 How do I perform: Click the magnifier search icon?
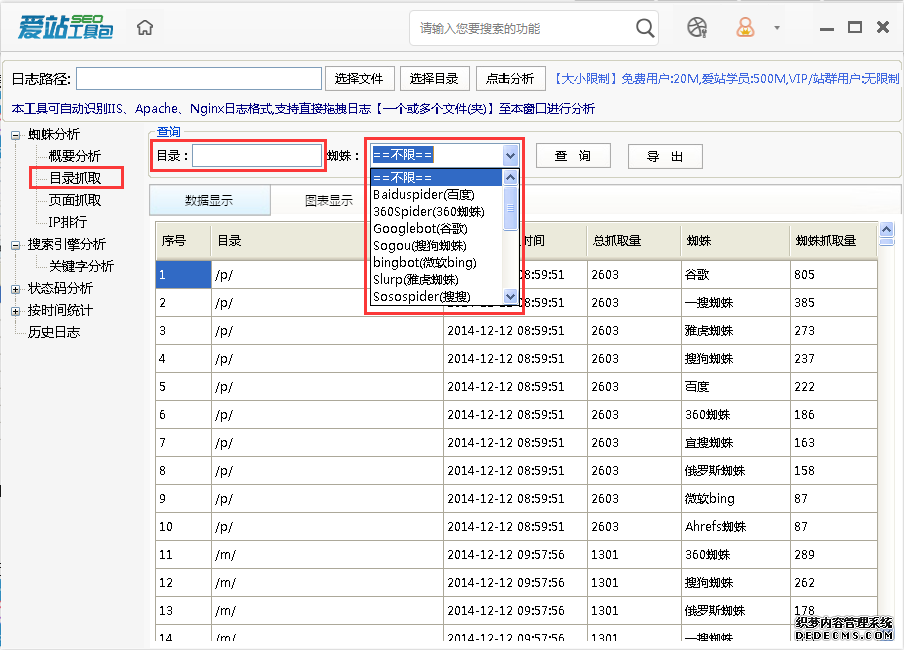click(x=646, y=28)
